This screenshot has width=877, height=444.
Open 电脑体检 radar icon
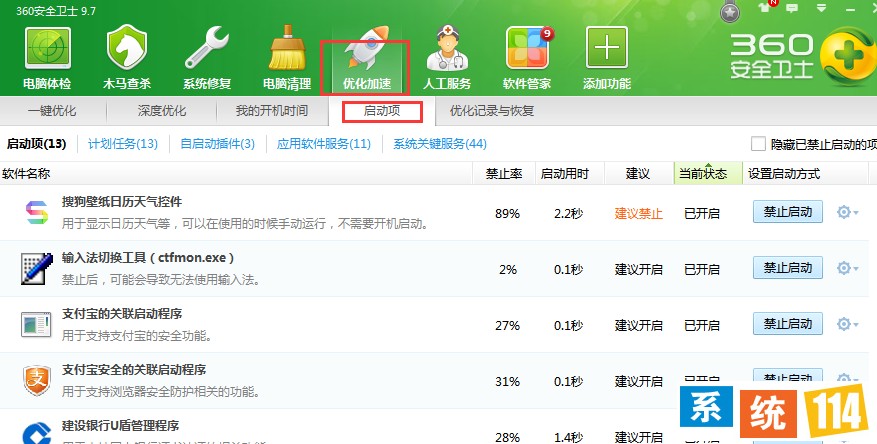click(48, 49)
